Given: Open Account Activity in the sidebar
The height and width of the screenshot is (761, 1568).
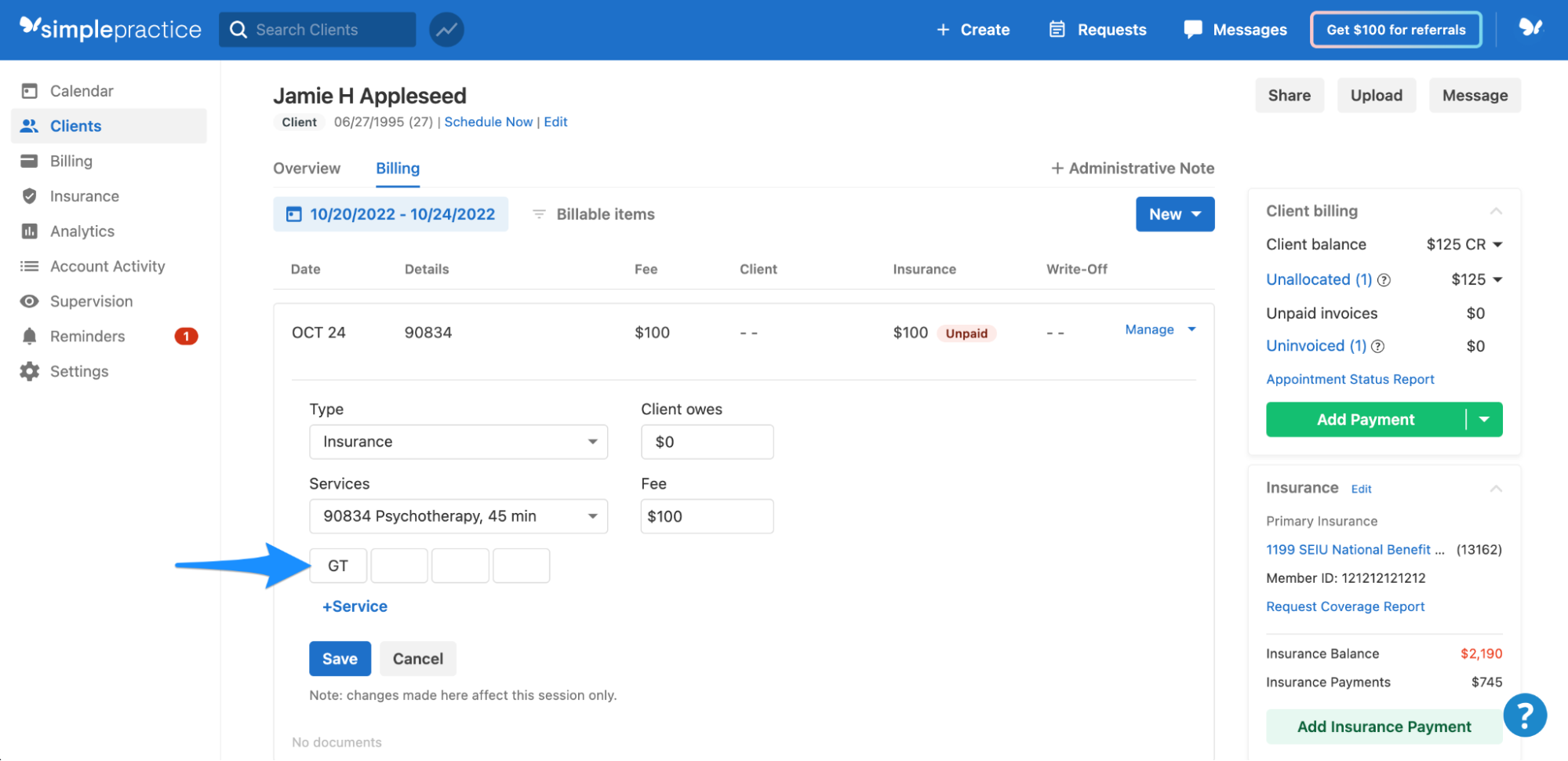Looking at the screenshot, I should (107, 266).
